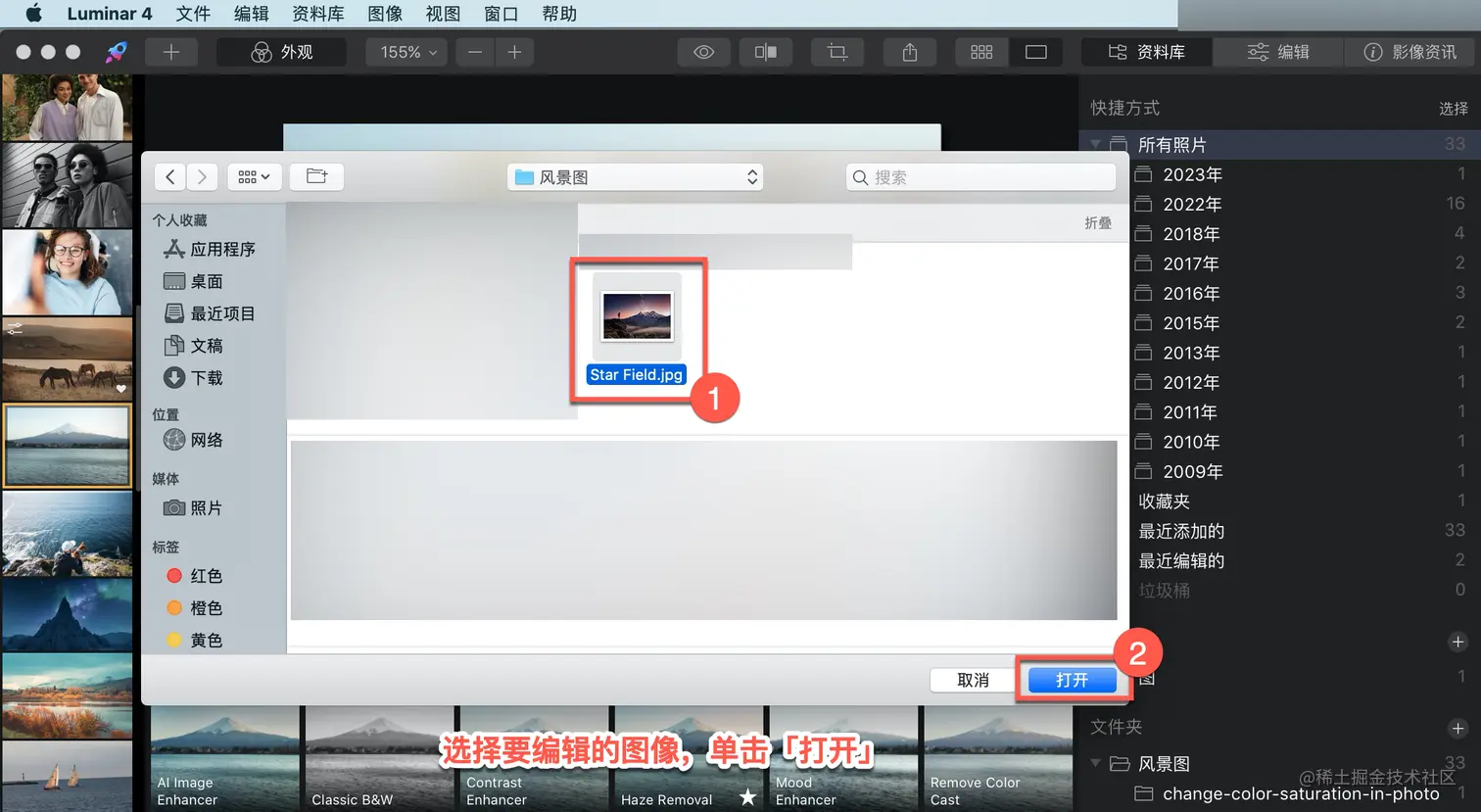
Task: Click the rocket icon in toolbar
Action: tap(117, 52)
